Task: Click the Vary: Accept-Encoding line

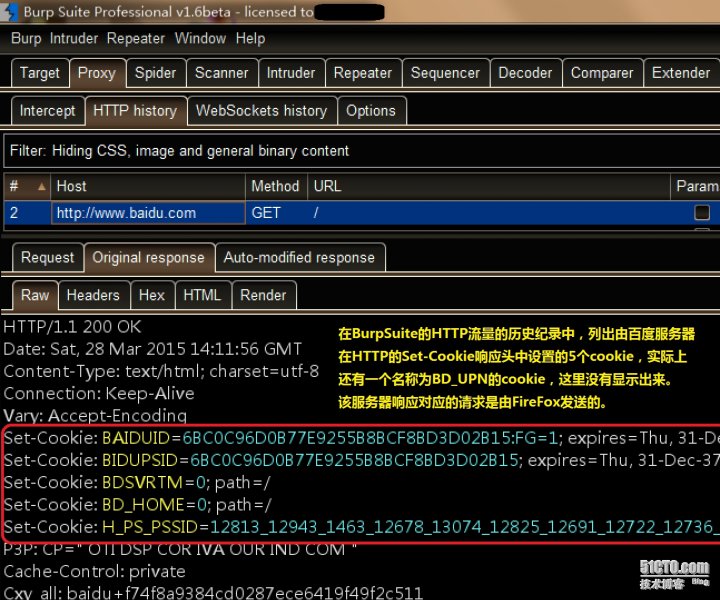Action: tap(95, 415)
